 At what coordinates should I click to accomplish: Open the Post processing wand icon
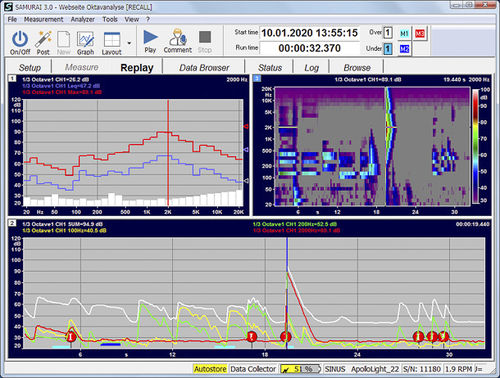pyautogui.click(x=43, y=39)
